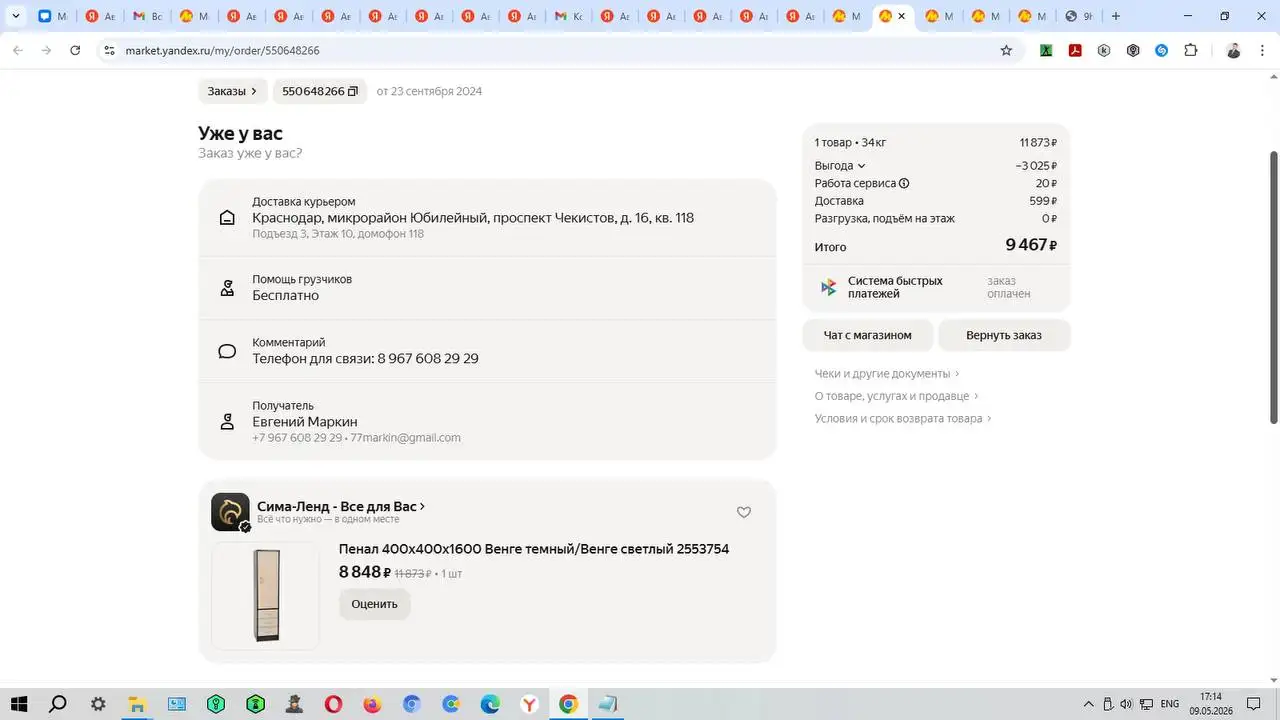Open the Extensions puzzle-piece menu
The height and width of the screenshot is (720, 1280).
click(x=1190, y=50)
